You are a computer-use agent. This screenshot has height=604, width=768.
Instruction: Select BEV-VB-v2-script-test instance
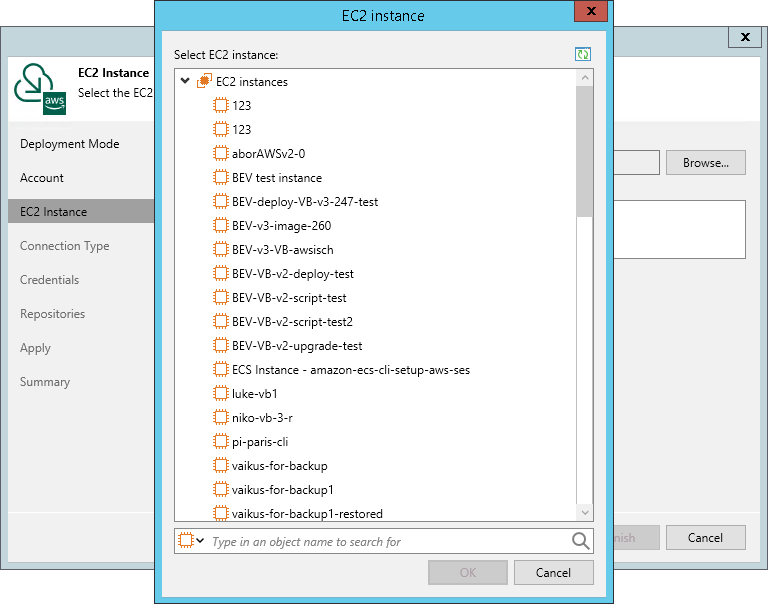289,297
